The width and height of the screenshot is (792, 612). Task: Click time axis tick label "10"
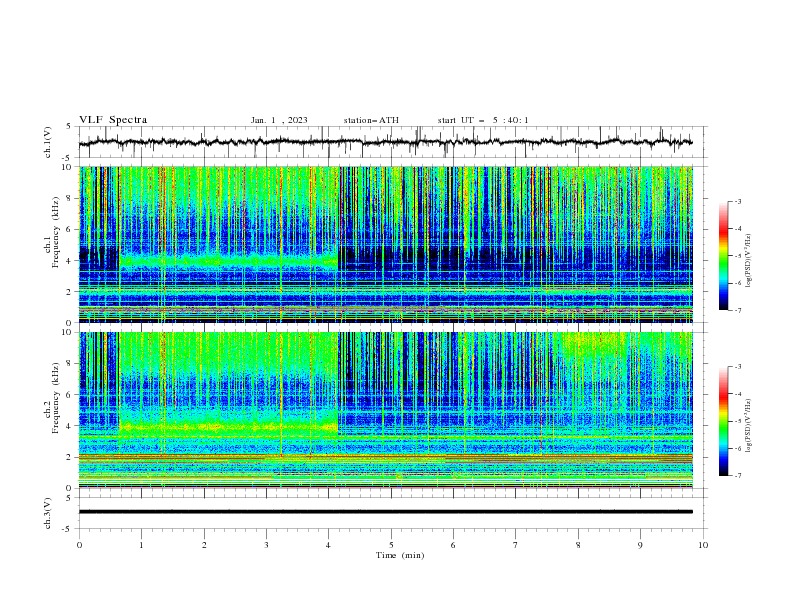coord(703,545)
